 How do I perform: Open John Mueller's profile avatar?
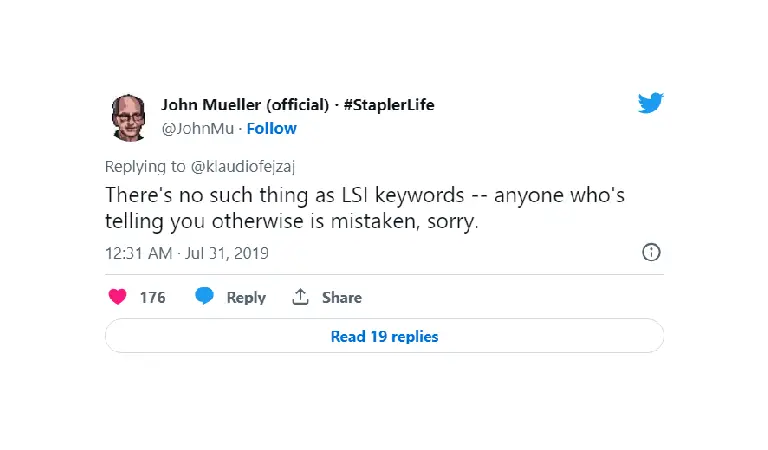point(129,118)
